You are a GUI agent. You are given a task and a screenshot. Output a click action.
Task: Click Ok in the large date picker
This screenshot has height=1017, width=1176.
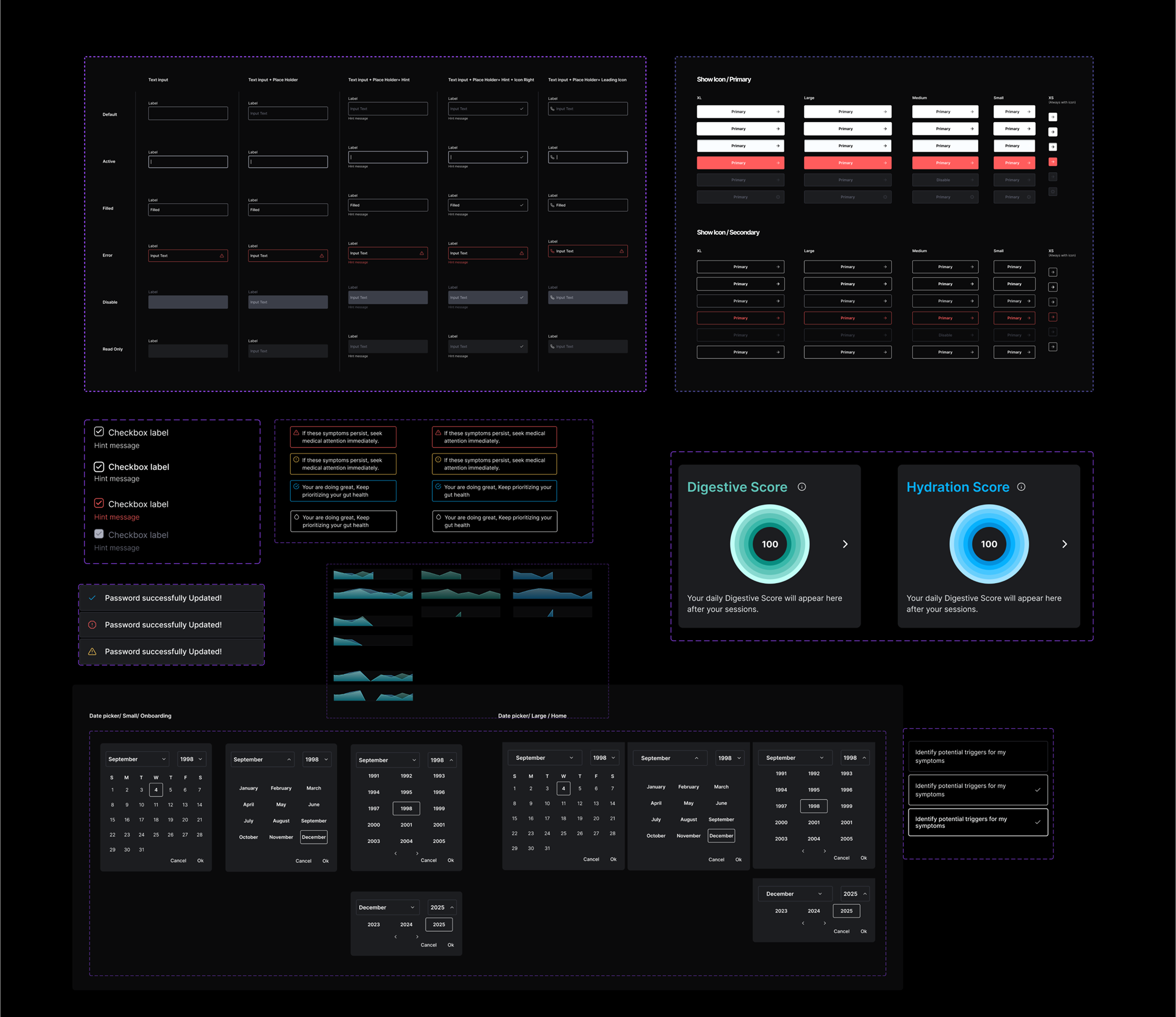[613, 859]
